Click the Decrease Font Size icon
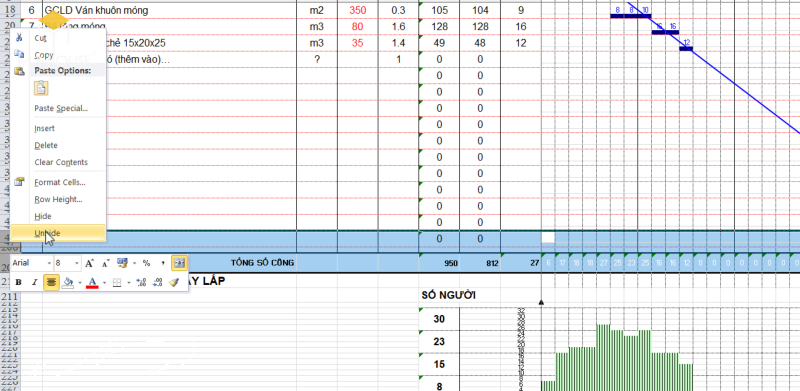800x391 pixels. click(x=106, y=263)
